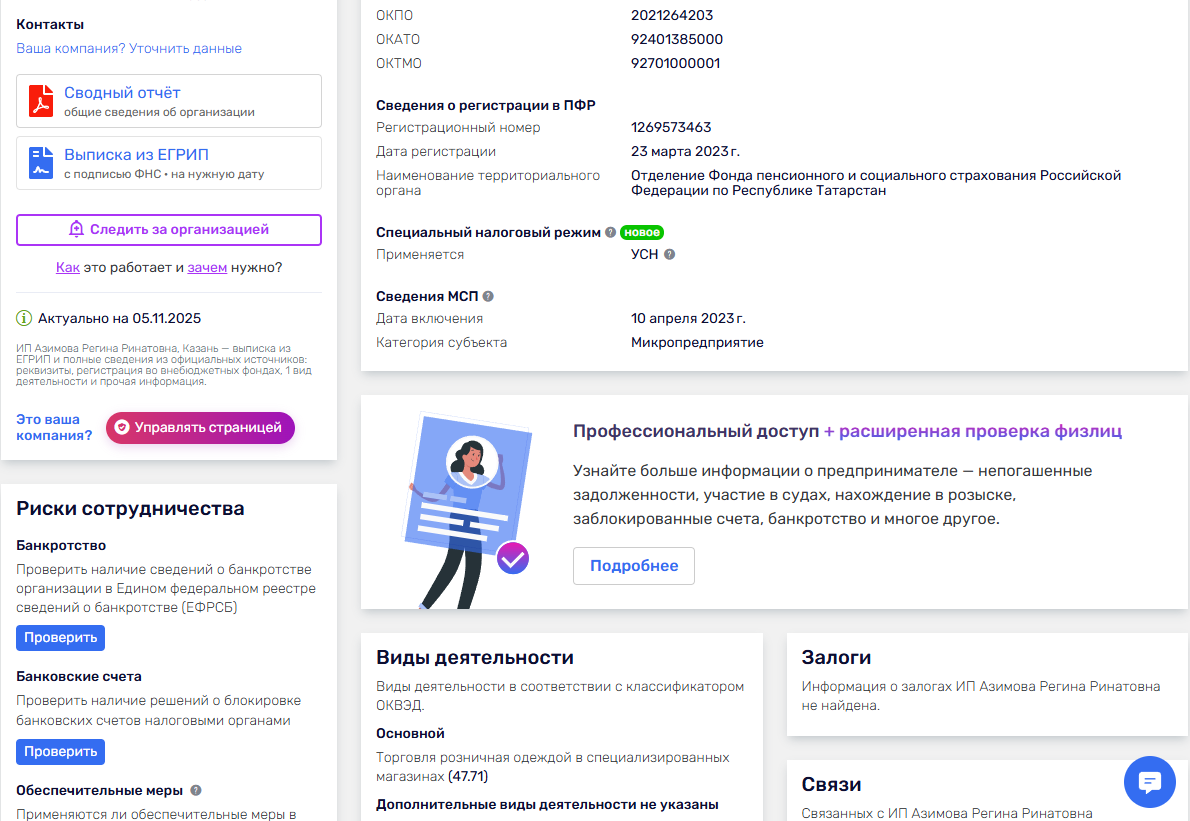Image resolution: width=1190 pixels, height=821 pixels.
Task: Click the document icon for Выписка из ЕГРИП
Action: tap(41, 163)
